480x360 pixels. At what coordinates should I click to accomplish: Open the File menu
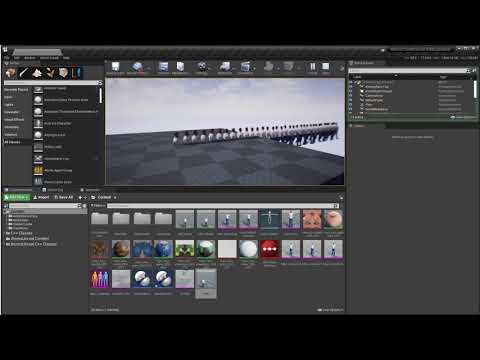pos(7,58)
